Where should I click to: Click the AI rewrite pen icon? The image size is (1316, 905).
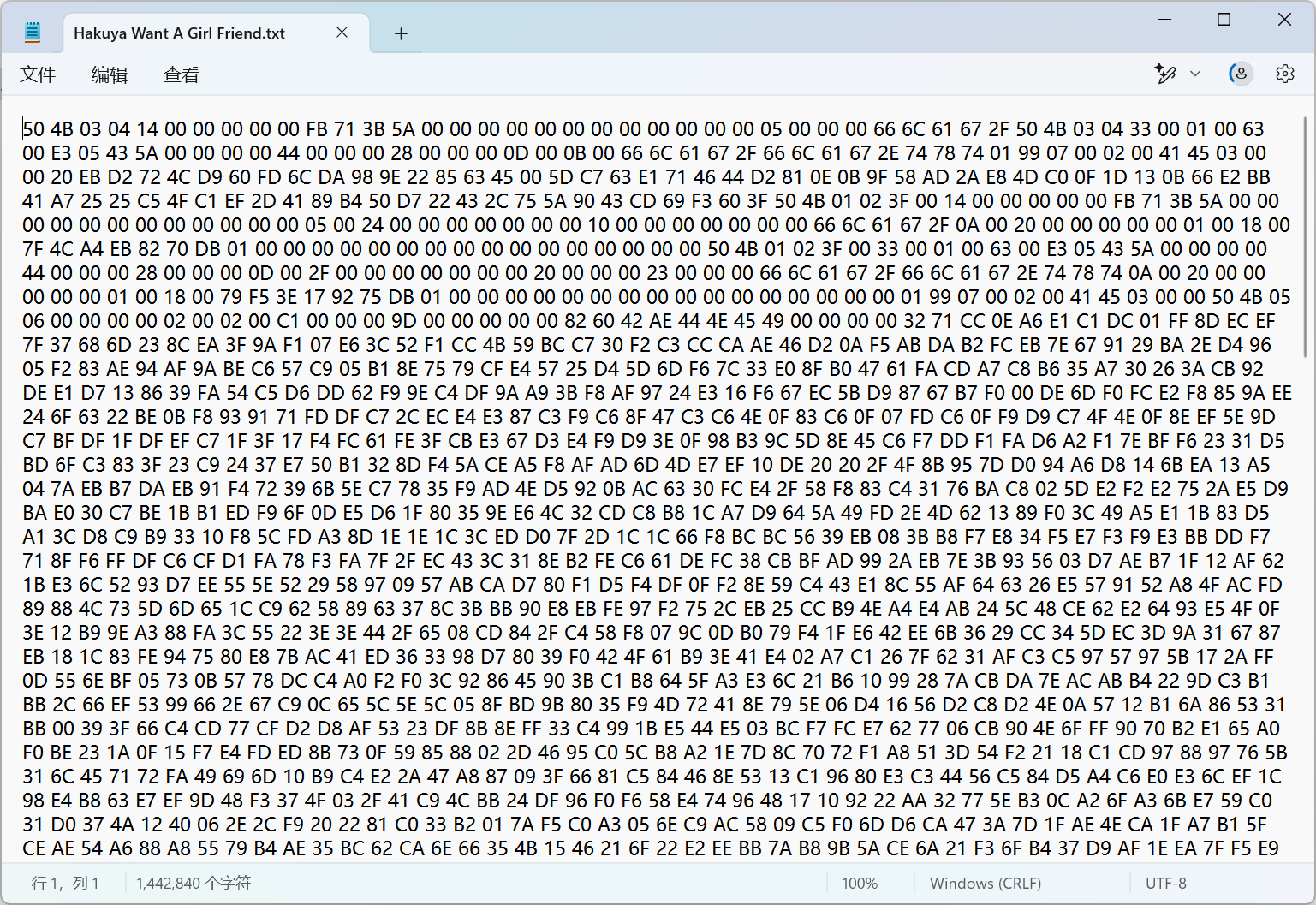pyautogui.click(x=1165, y=74)
